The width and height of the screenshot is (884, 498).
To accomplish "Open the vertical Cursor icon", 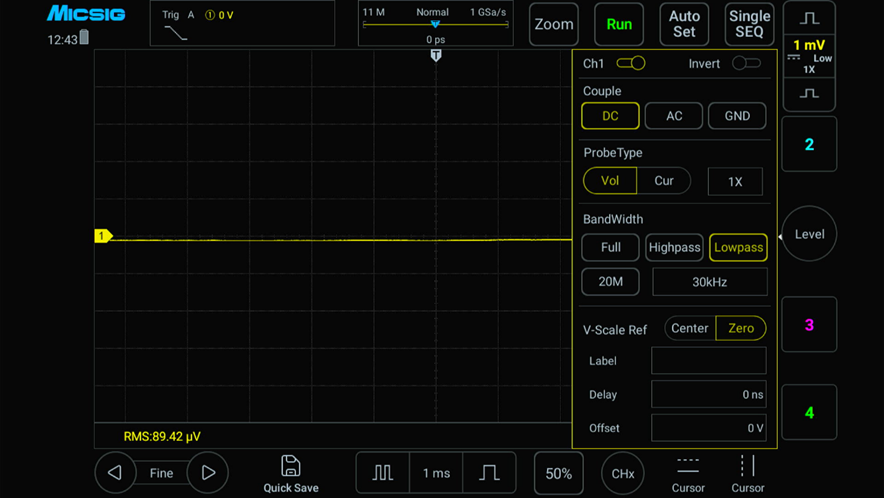I will (747, 467).
